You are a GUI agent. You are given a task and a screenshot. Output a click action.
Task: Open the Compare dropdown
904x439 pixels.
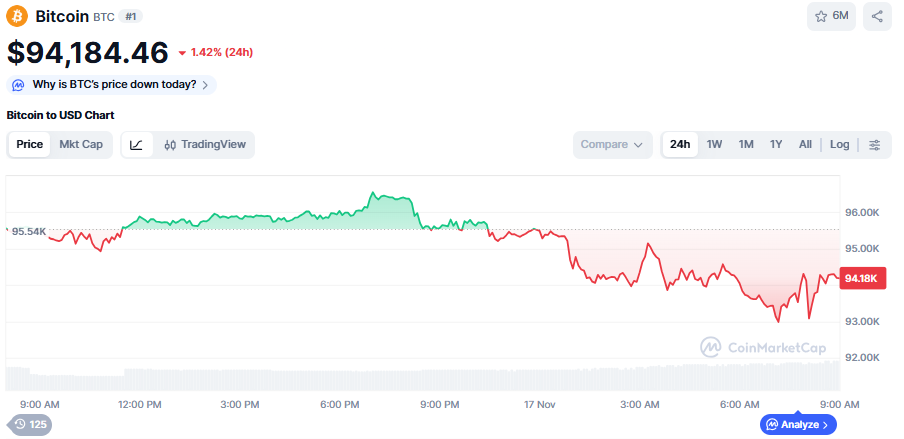611,144
